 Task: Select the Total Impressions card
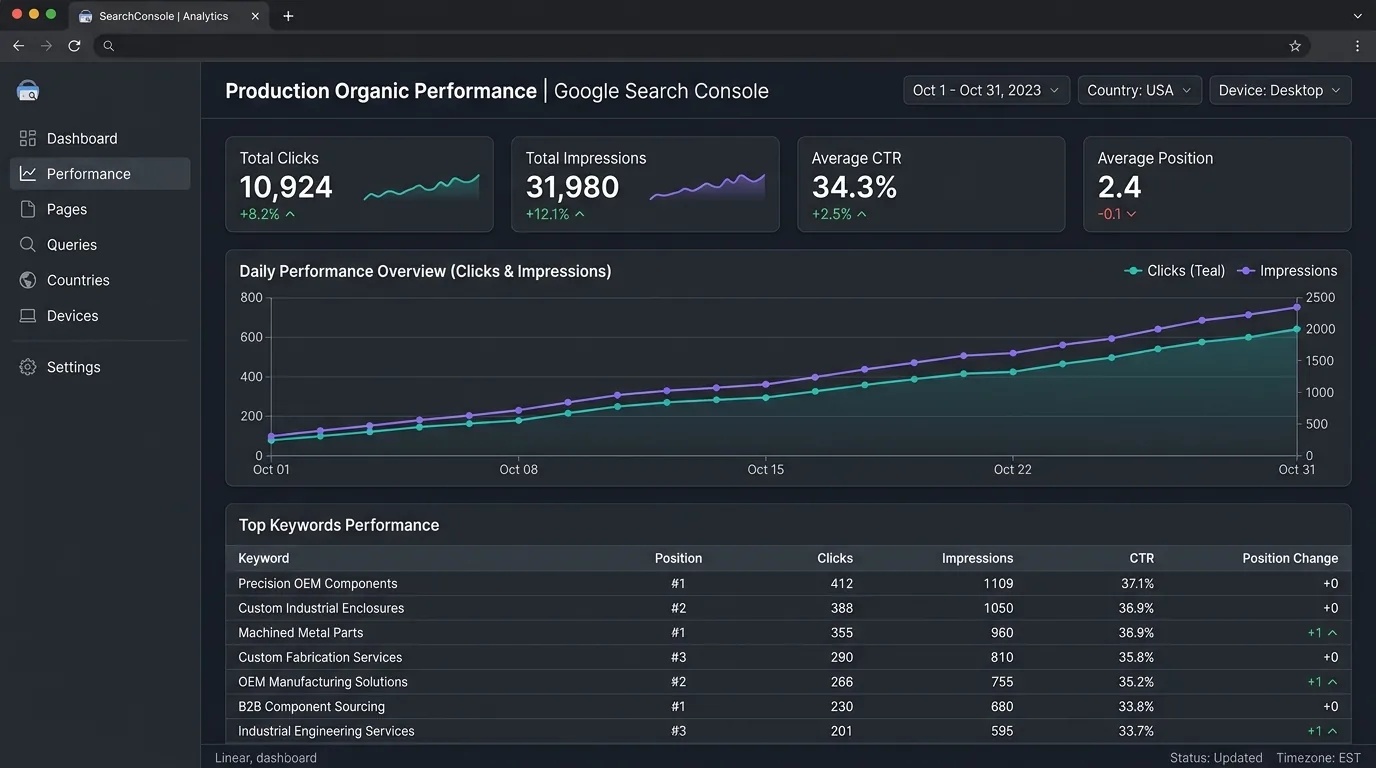tap(645, 185)
